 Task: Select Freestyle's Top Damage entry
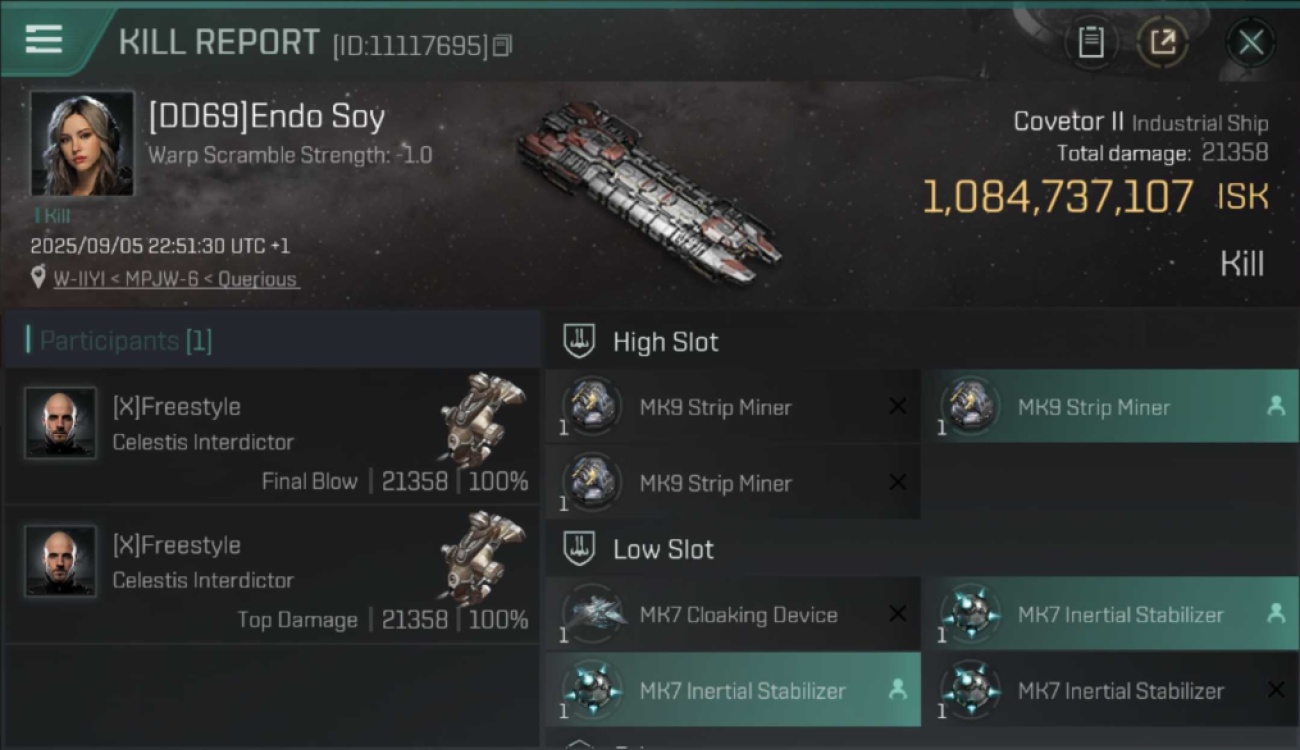pyautogui.click(x=272, y=575)
